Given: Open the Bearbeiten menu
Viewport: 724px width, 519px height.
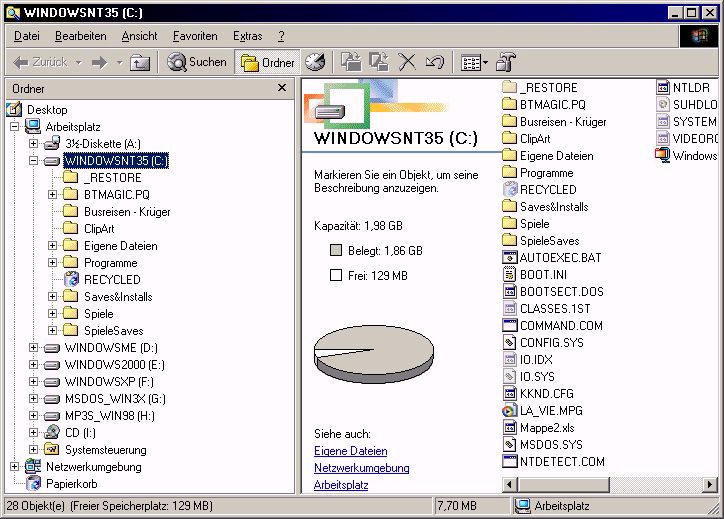Looking at the screenshot, I should [81, 36].
